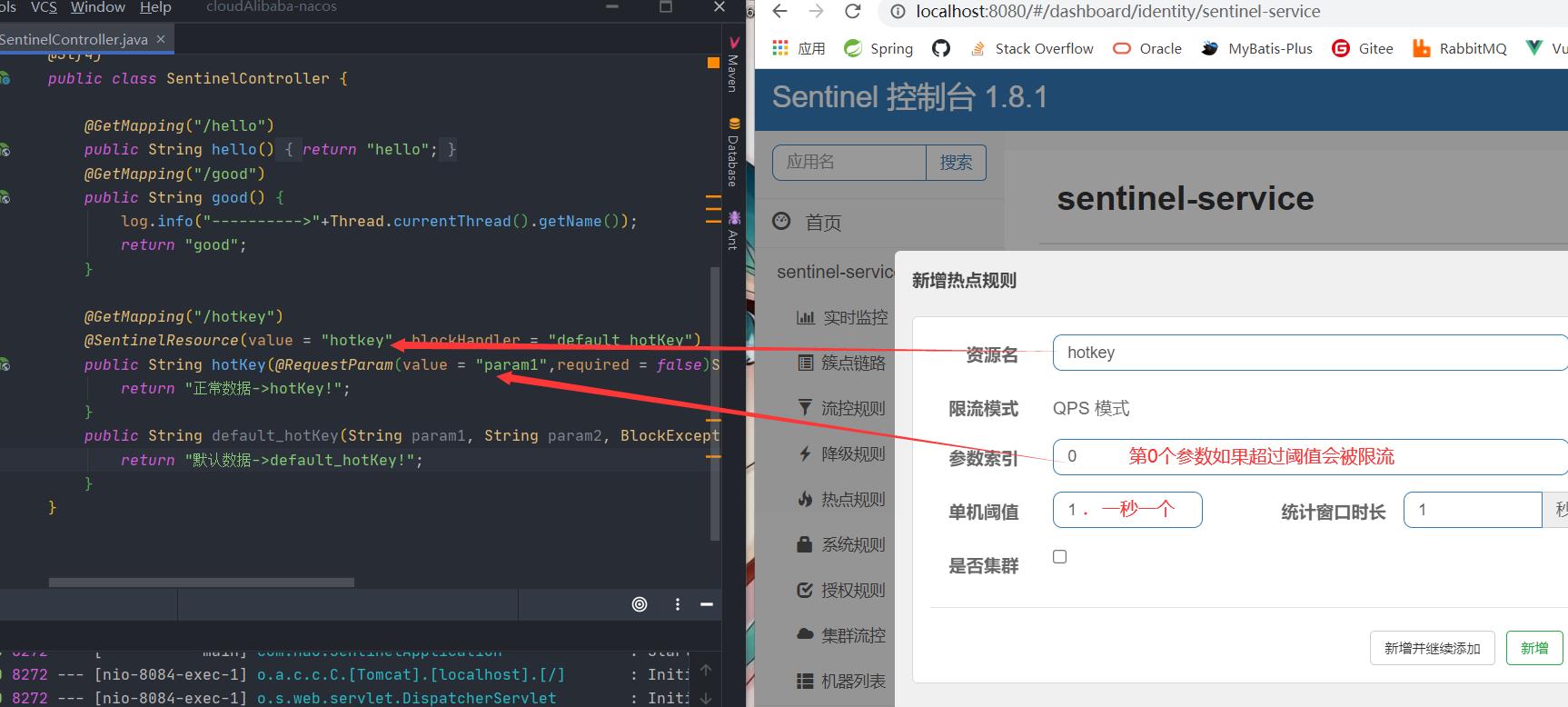Image resolution: width=1568 pixels, height=707 pixels.
Task: Open 机器列表 in sidebar
Action: [842, 681]
